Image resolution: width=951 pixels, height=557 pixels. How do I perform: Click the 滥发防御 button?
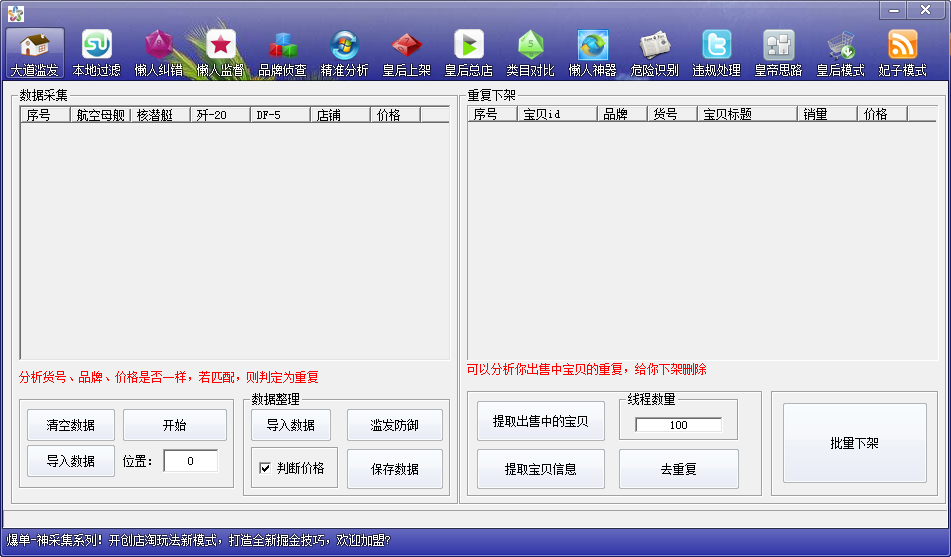tap(395, 425)
